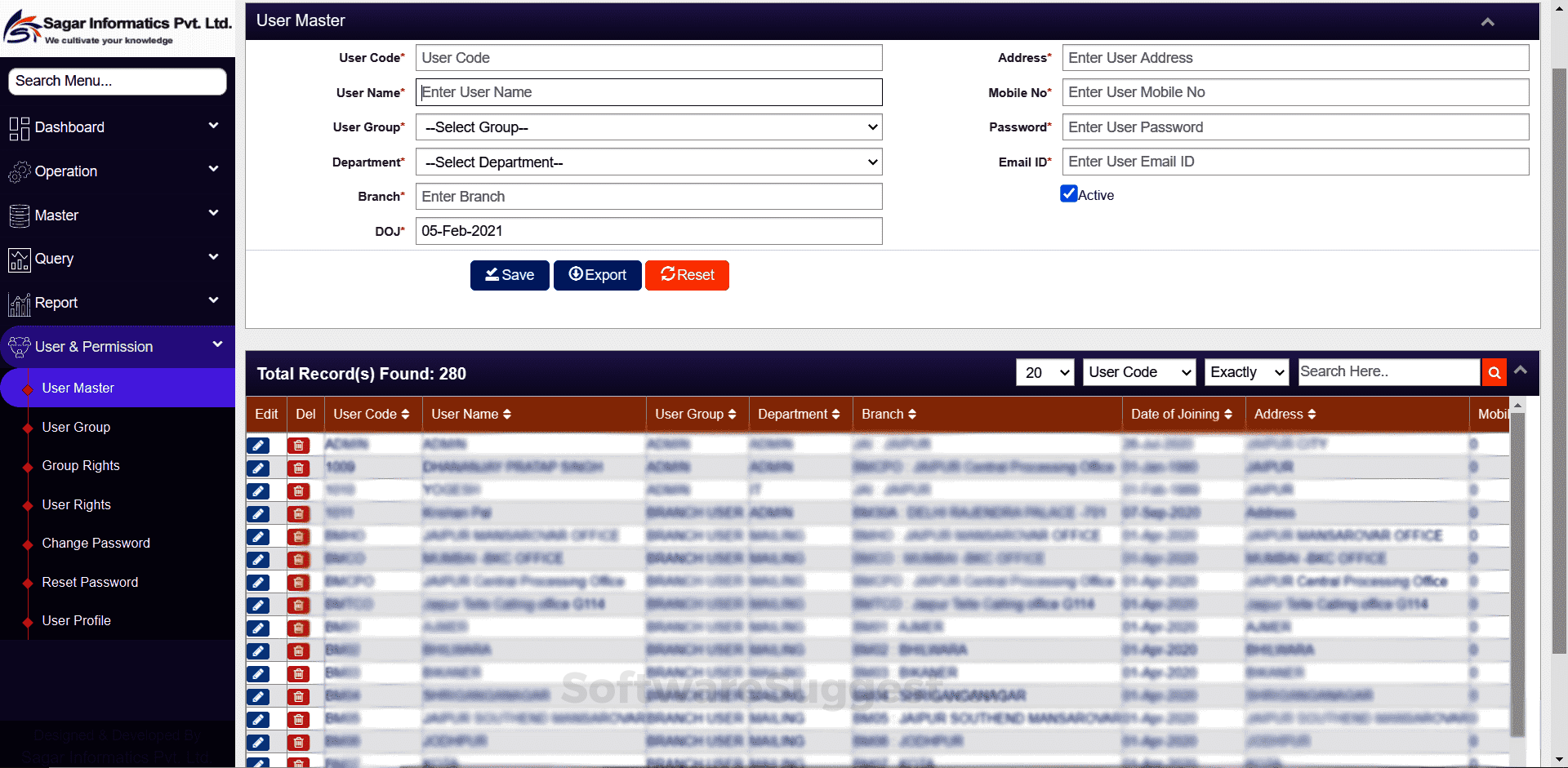Image resolution: width=1568 pixels, height=768 pixels.
Task: Select the Master icon in the sidebar
Action: click(x=18, y=215)
